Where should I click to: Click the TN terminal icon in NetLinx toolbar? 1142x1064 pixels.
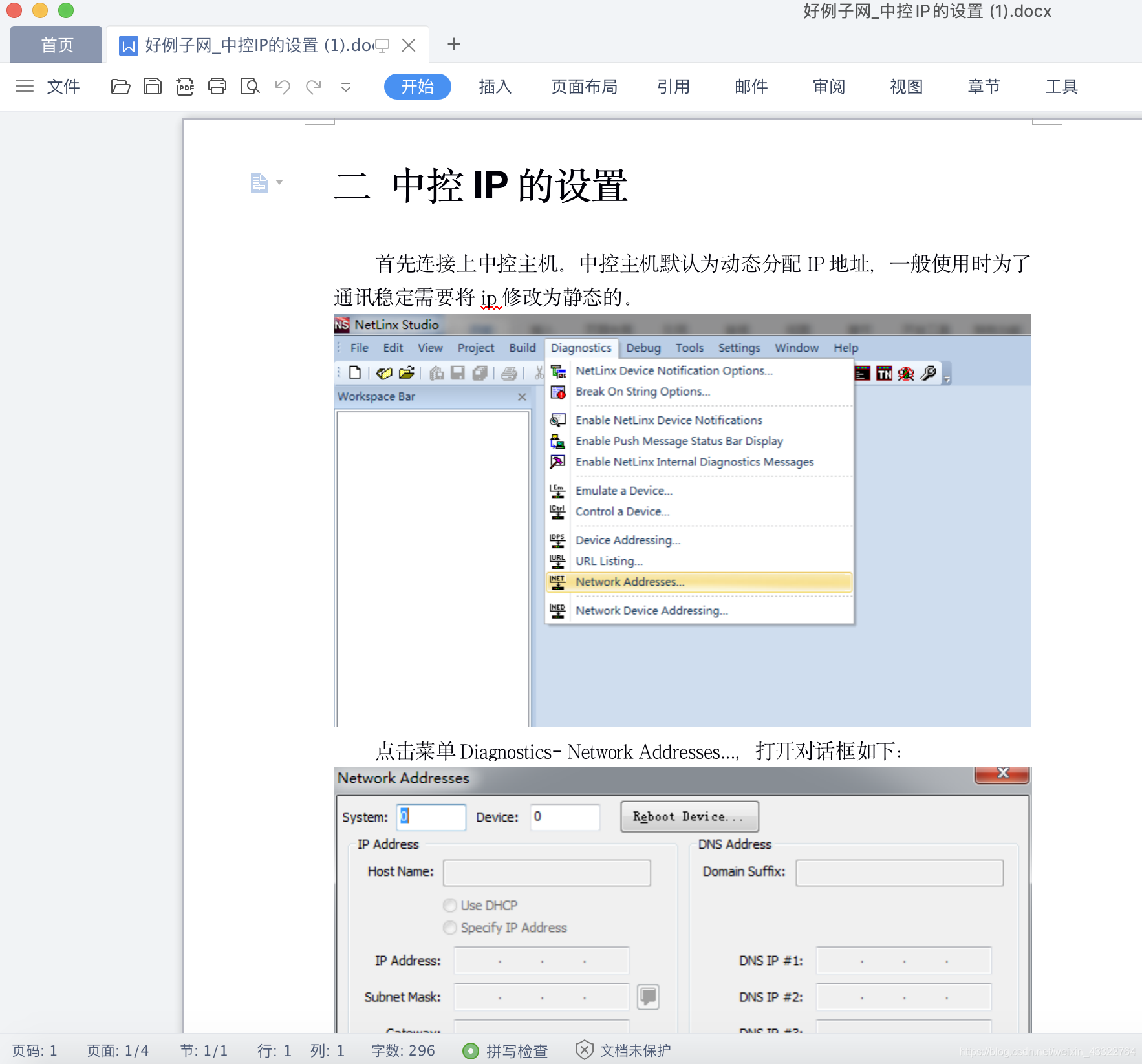coord(884,373)
